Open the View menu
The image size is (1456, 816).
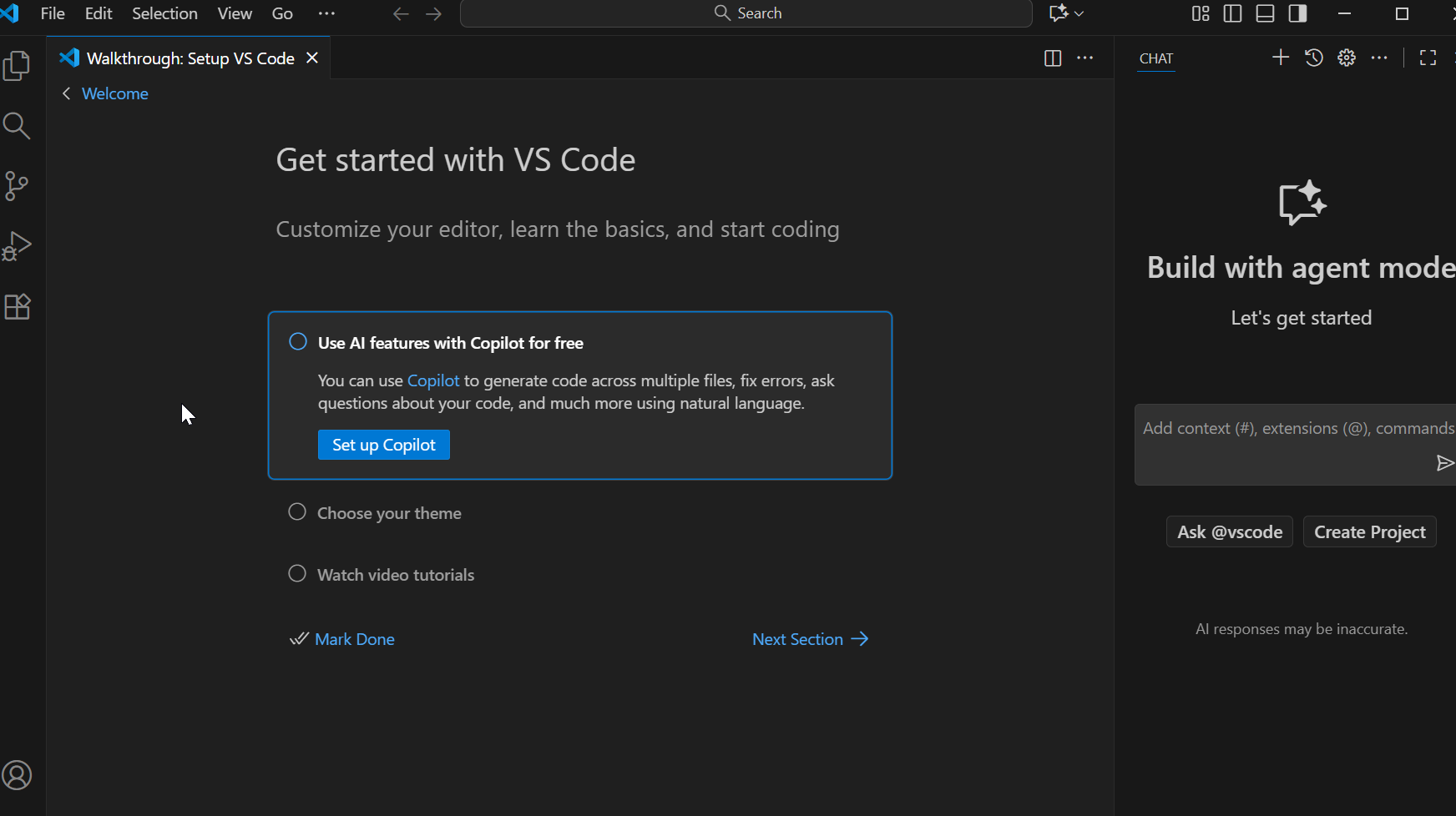point(235,13)
